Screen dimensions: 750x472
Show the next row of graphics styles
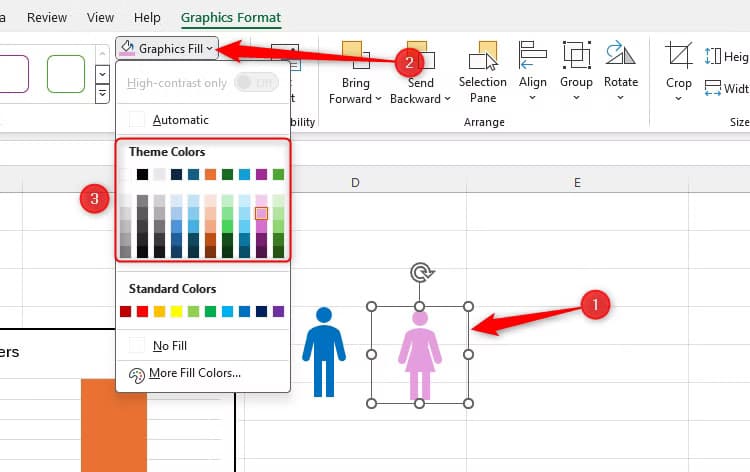pyautogui.click(x=102, y=74)
